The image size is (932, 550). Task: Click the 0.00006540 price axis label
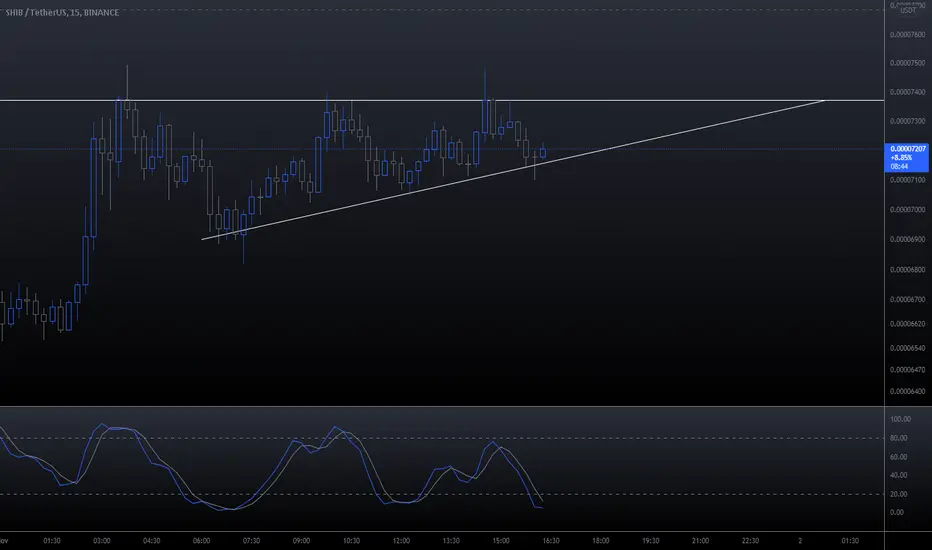coord(908,348)
